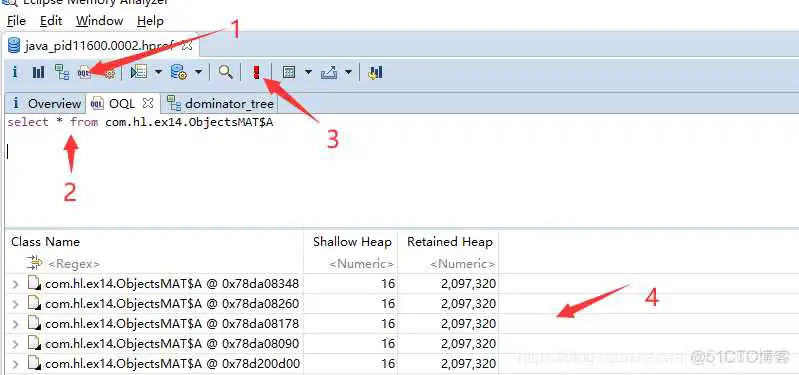This screenshot has width=799, height=375.
Task: Find object by address magnifier
Action: click(x=225, y=72)
